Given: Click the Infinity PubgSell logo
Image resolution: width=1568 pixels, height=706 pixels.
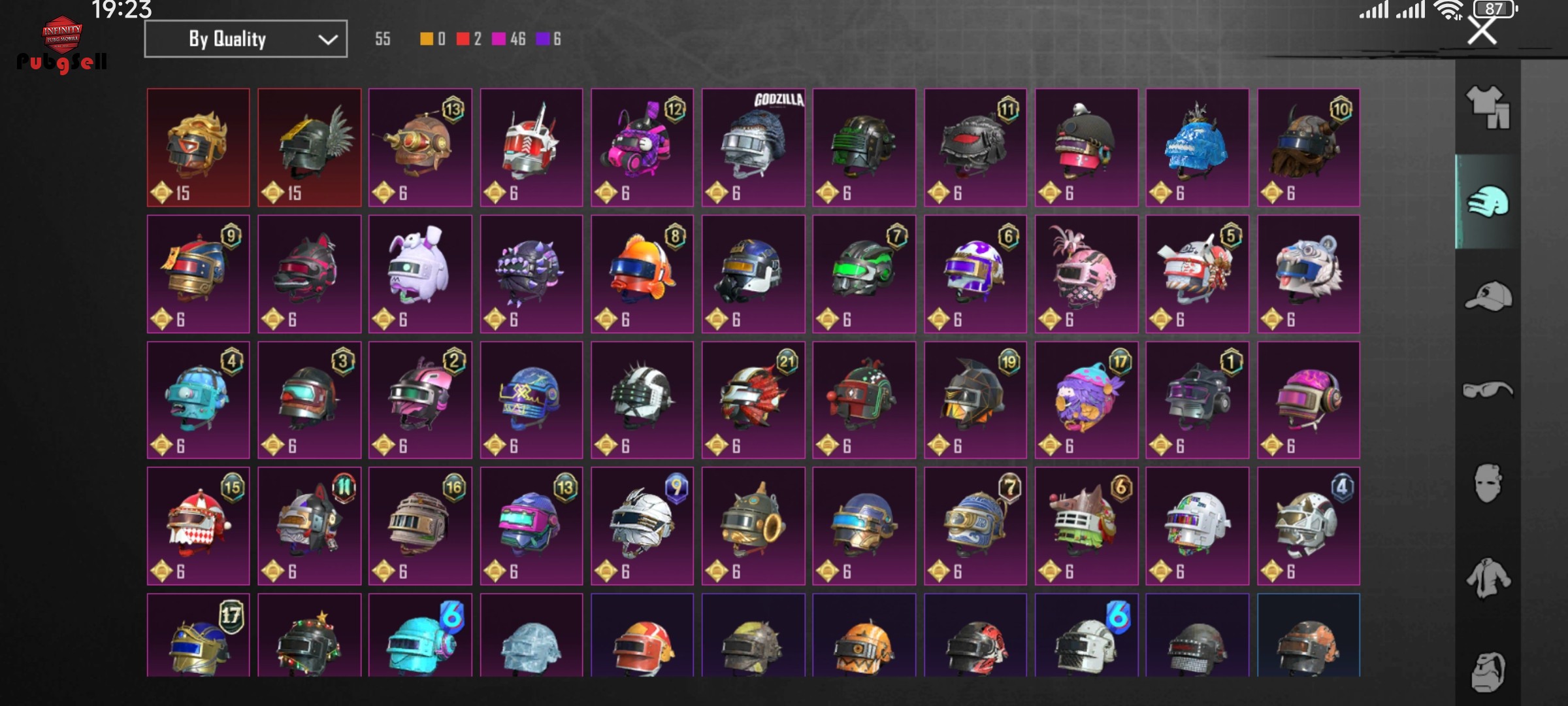Looking at the screenshot, I should (62, 44).
